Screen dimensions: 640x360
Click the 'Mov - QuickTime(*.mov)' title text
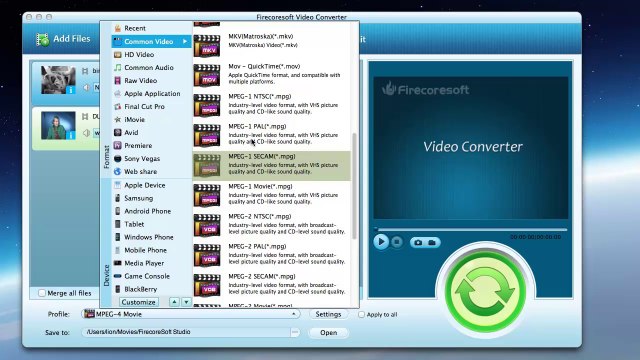[x=264, y=66]
